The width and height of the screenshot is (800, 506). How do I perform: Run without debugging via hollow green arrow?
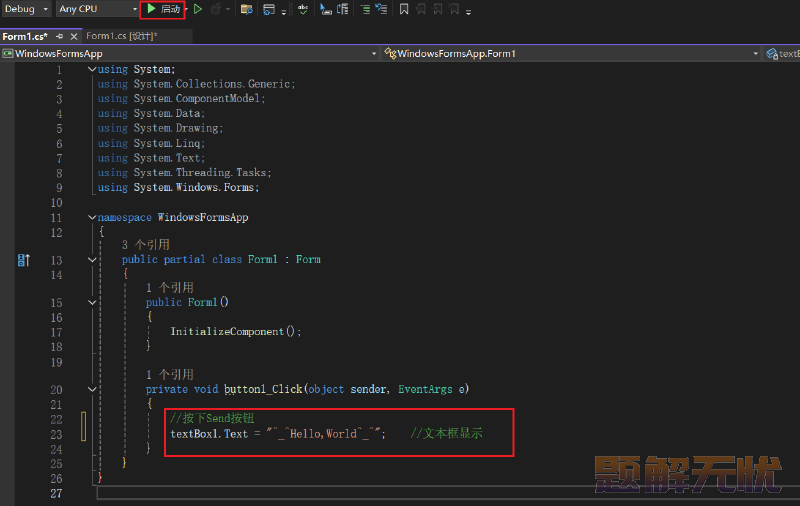coord(198,9)
